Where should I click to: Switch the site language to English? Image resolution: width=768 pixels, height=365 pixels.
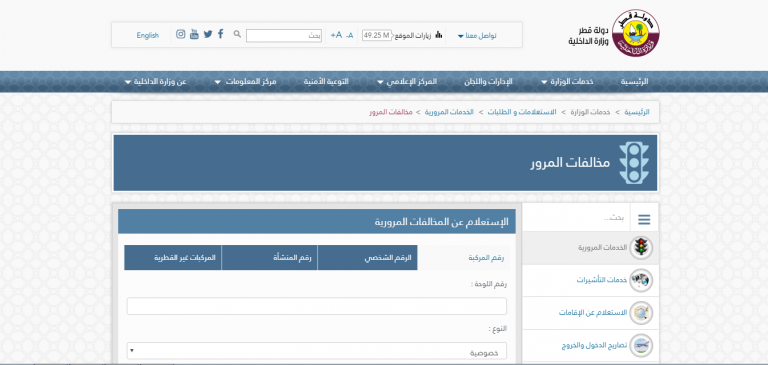pos(147,35)
